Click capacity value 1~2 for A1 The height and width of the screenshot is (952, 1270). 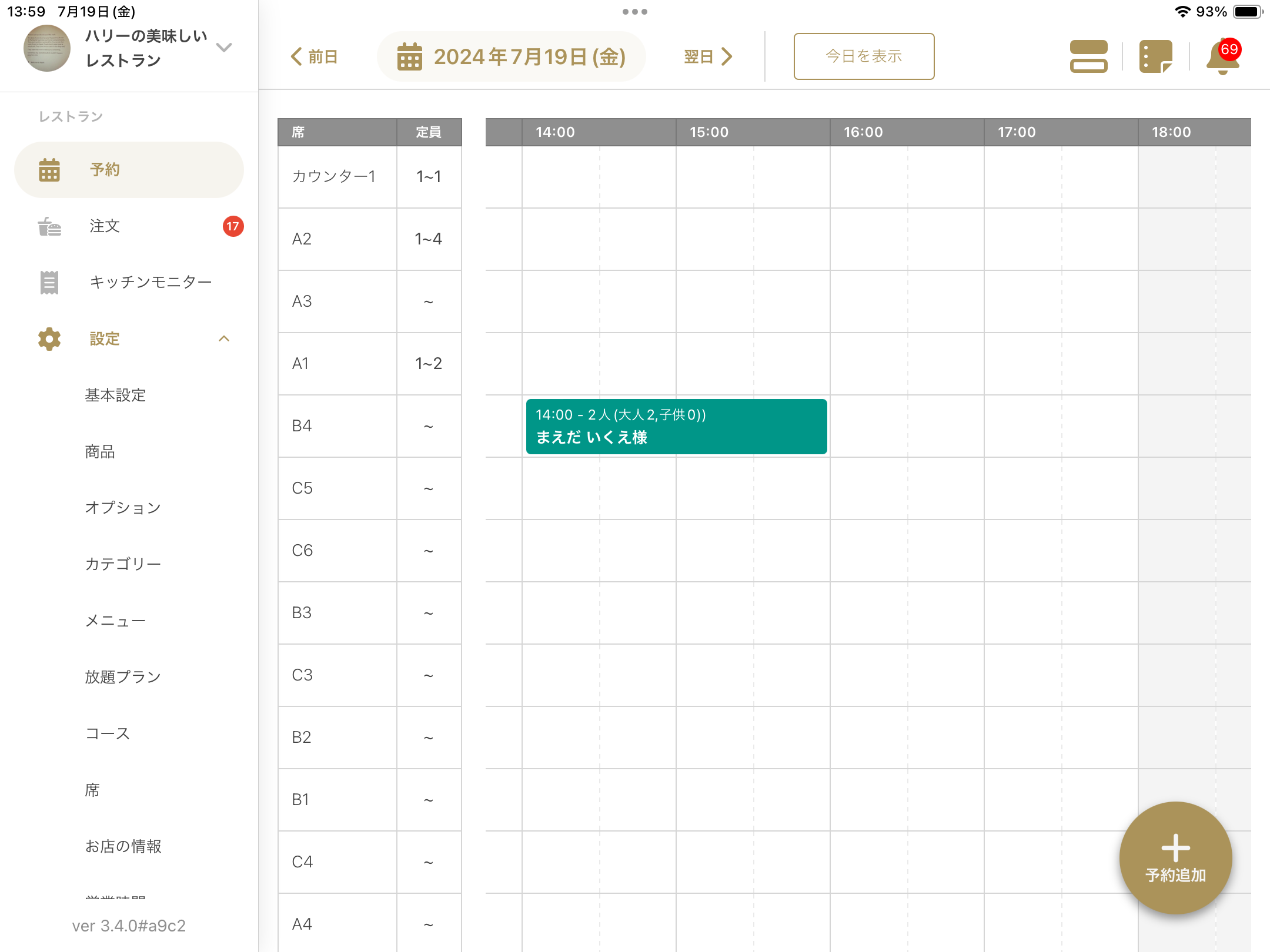(429, 364)
